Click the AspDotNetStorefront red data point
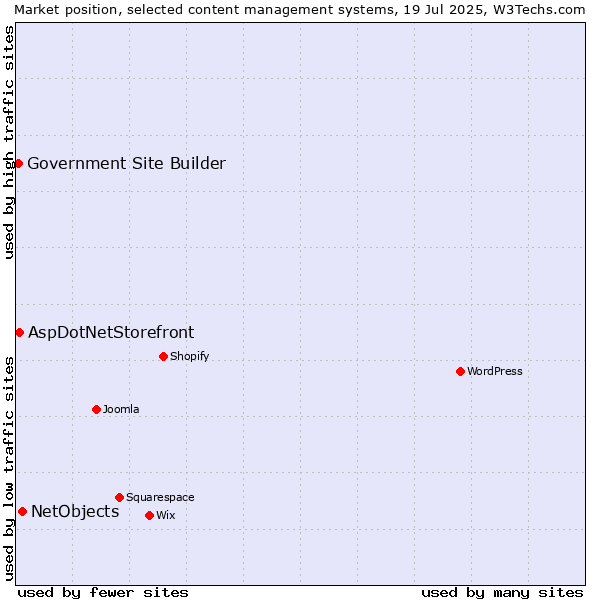Screen dimensions: 600x600 [20, 333]
